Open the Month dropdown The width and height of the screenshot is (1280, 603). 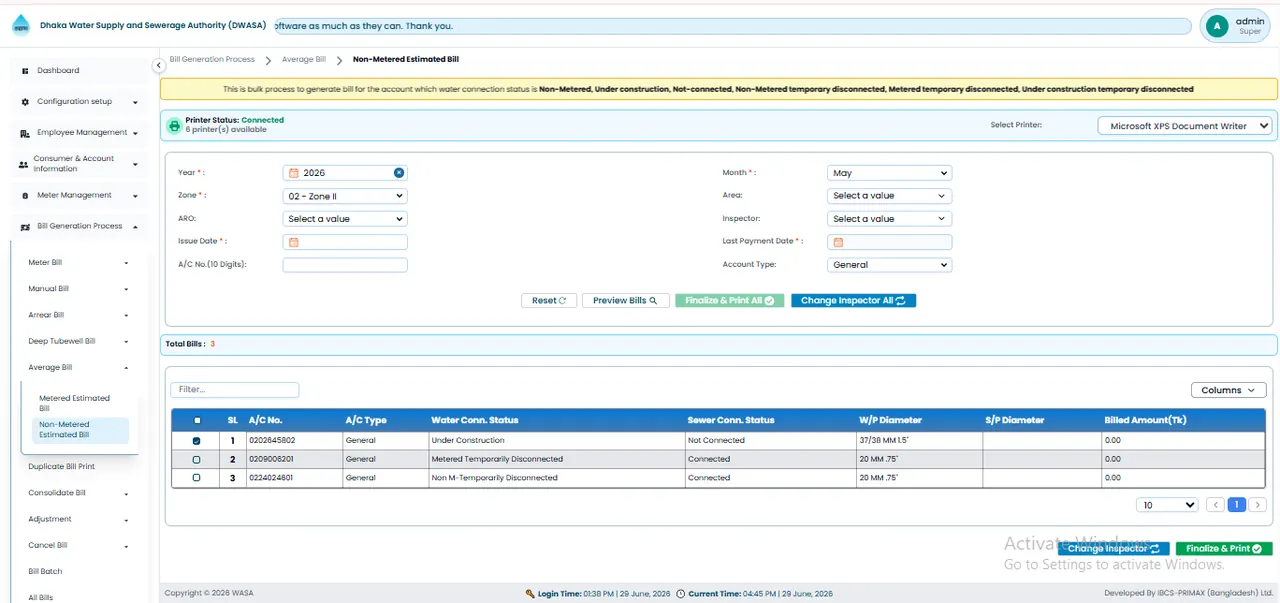pyautogui.click(x=889, y=173)
